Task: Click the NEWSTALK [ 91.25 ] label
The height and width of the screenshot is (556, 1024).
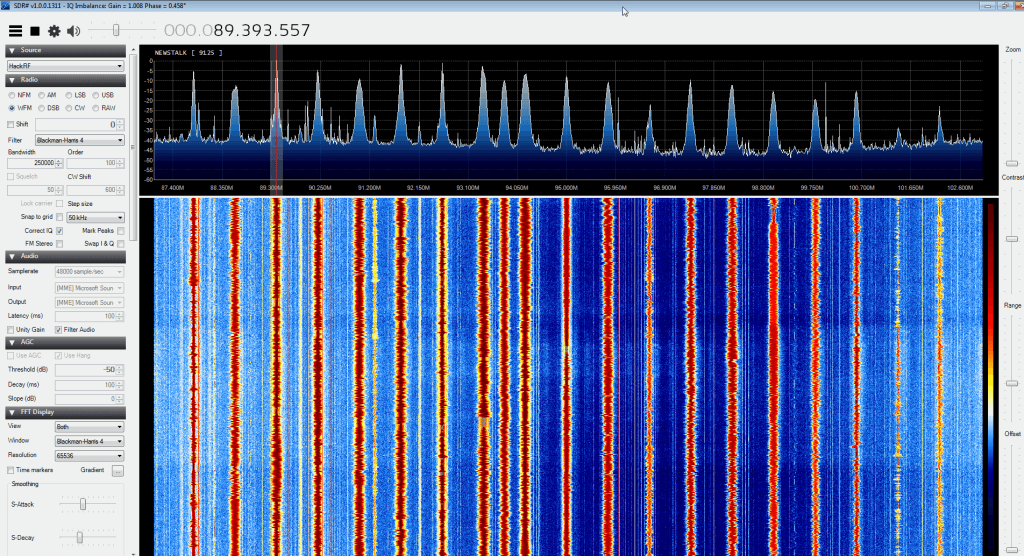Action: point(188,53)
